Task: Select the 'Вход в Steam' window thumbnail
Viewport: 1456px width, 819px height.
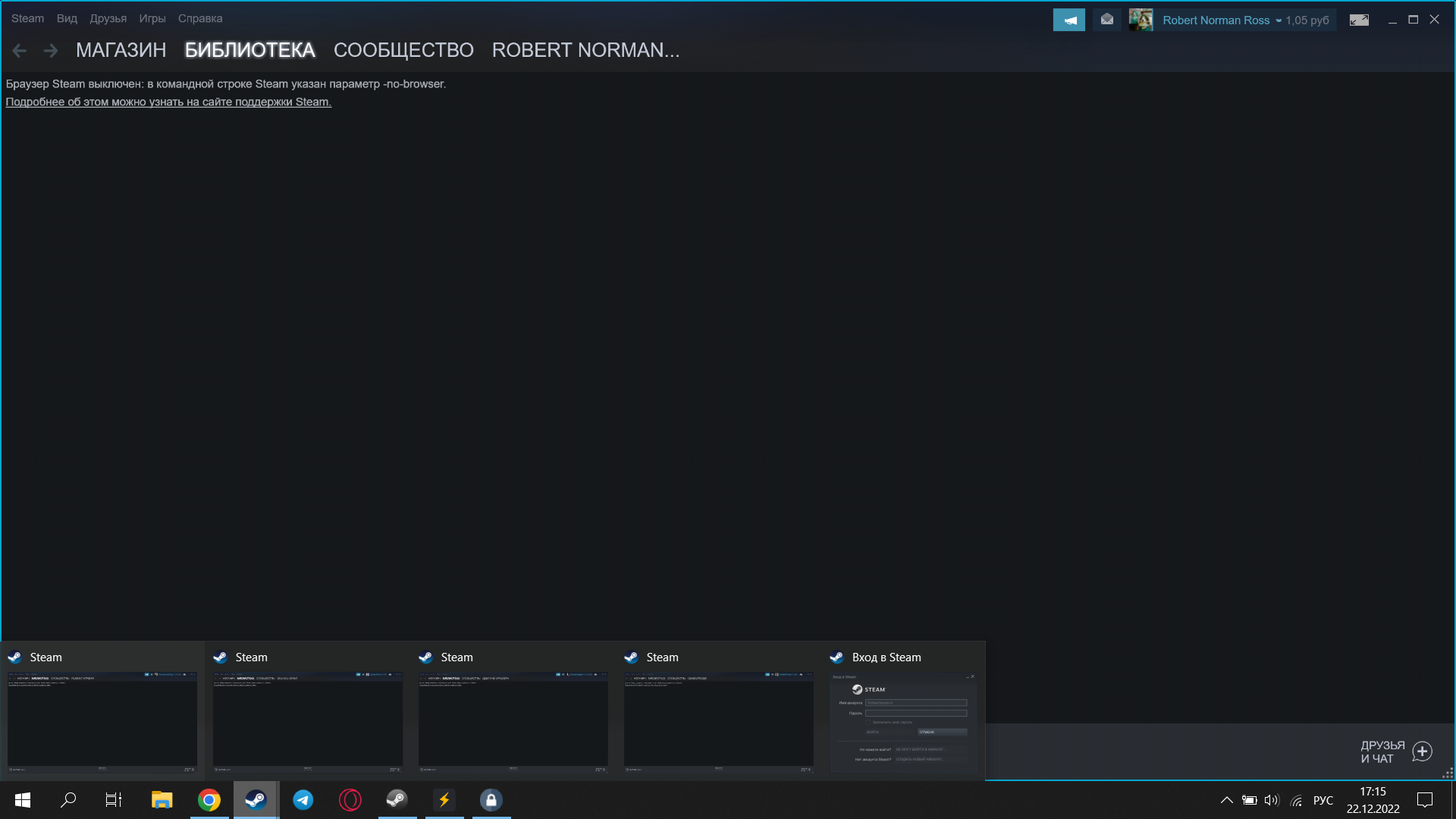Action: (903, 711)
